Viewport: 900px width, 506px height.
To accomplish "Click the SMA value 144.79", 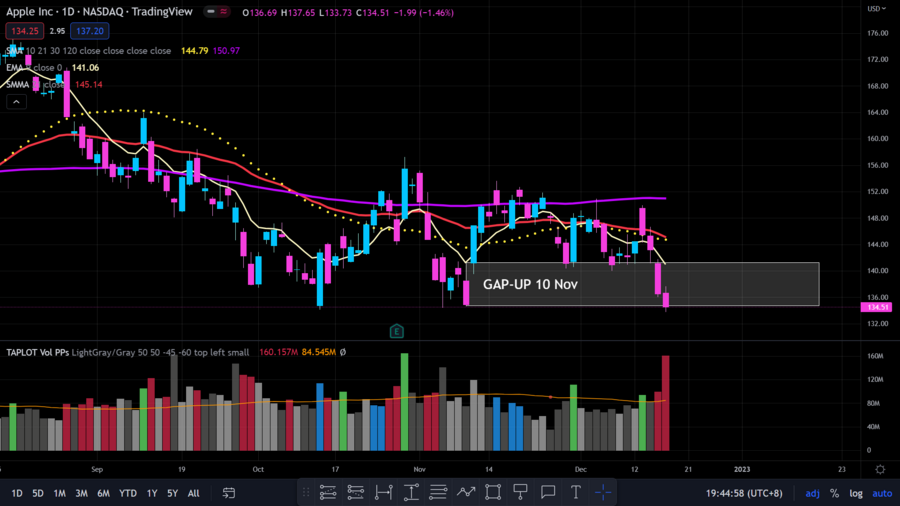I will click(195, 50).
